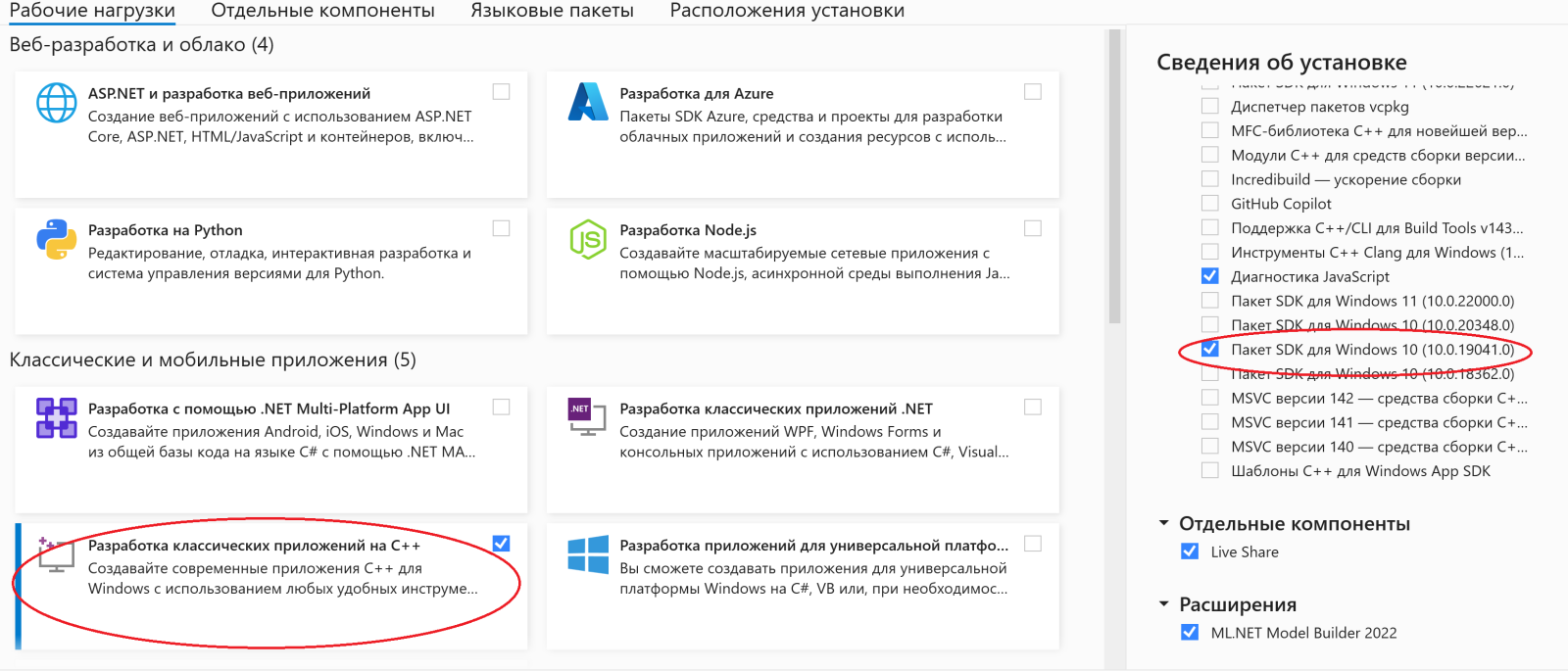The image size is (1568, 671).
Task: Click the 'GitHub Copilot' label text
Action: (1281, 204)
